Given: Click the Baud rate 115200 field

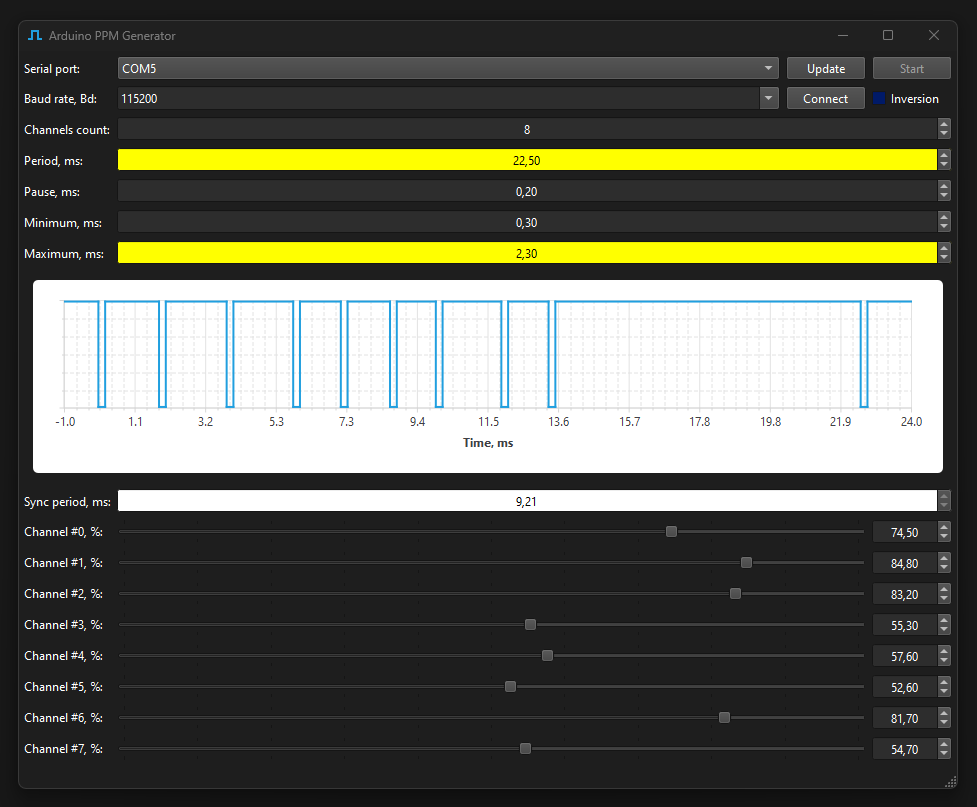Looking at the screenshot, I should pos(439,98).
